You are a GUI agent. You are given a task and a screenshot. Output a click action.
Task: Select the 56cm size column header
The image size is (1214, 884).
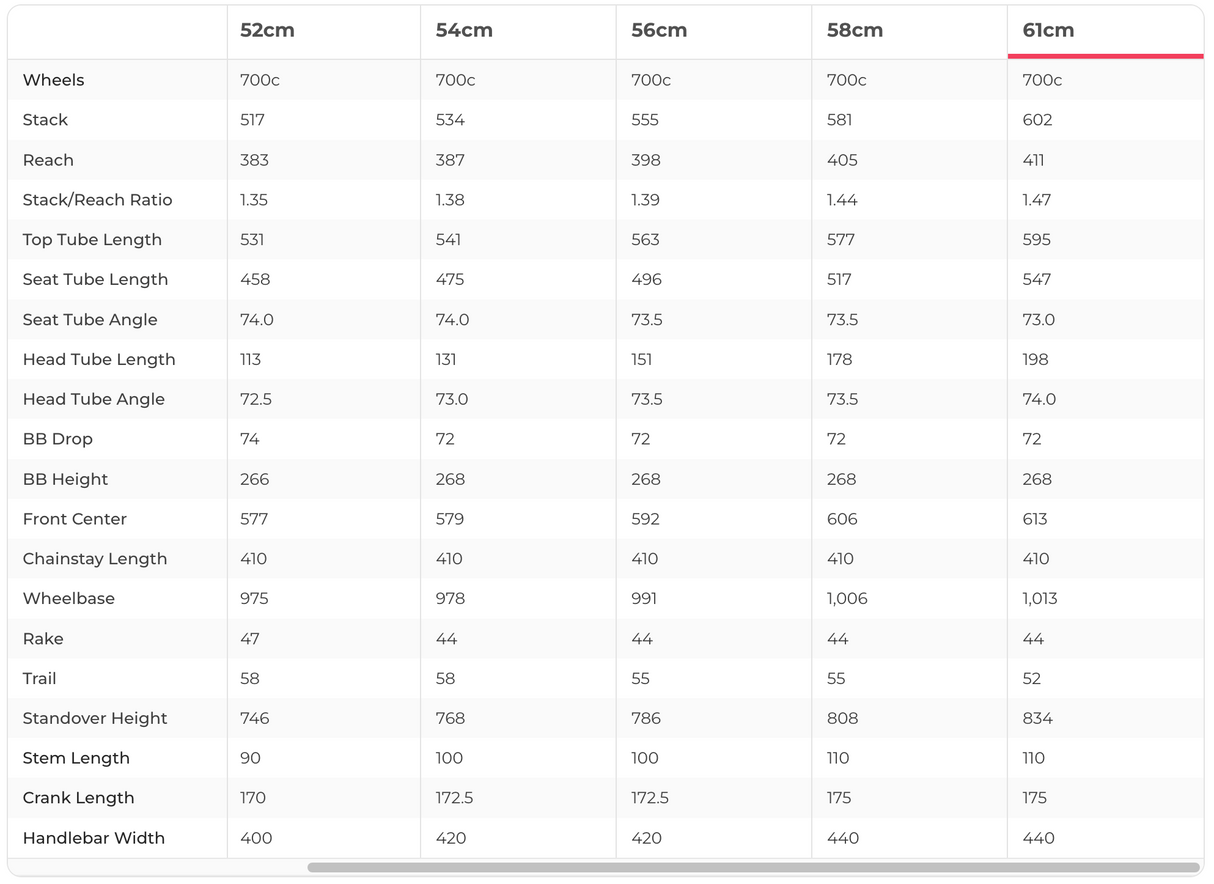click(659, 30)
